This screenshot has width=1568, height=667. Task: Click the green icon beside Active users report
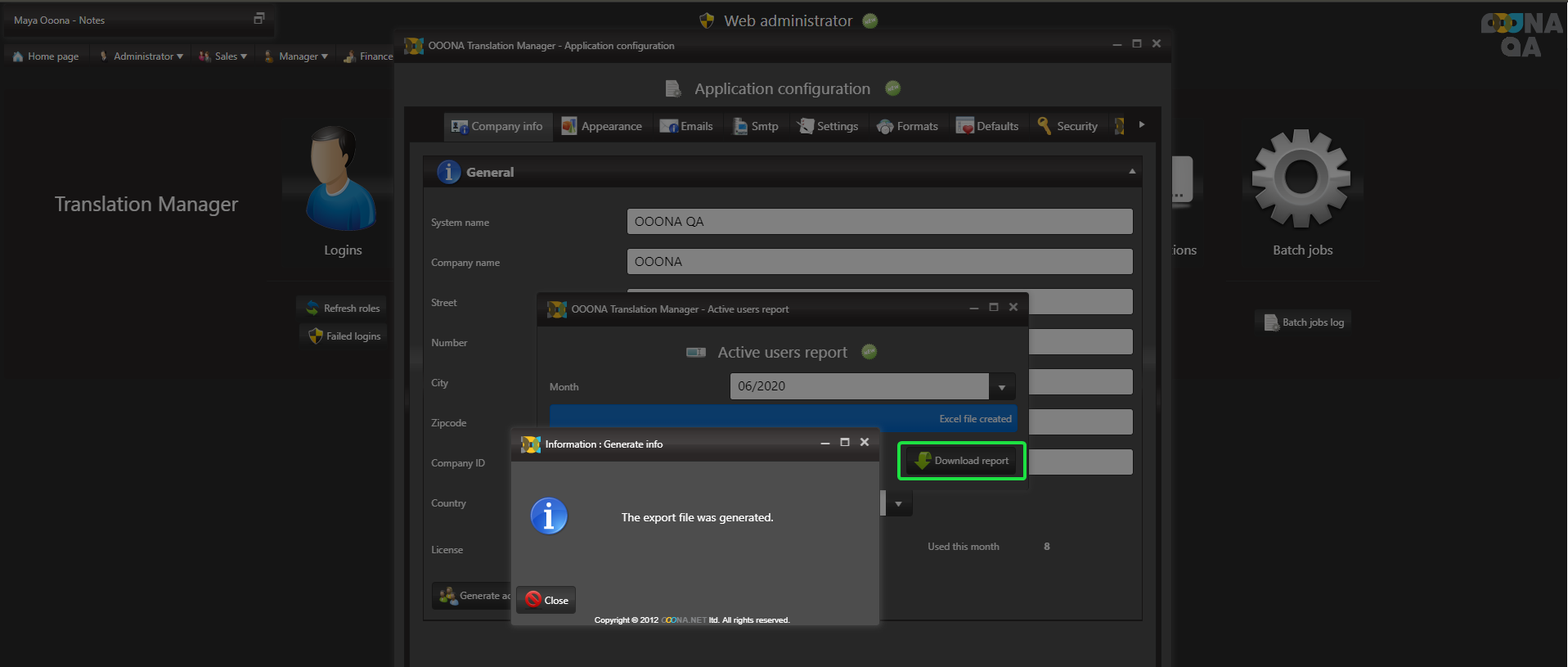coord(869,352)
